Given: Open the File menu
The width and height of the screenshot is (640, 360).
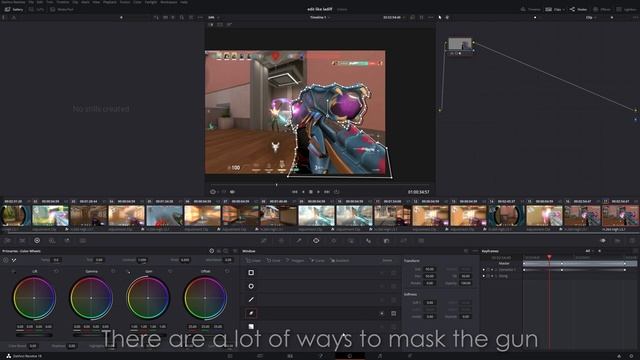Looking at the screenshot, I should click(31, 2).
